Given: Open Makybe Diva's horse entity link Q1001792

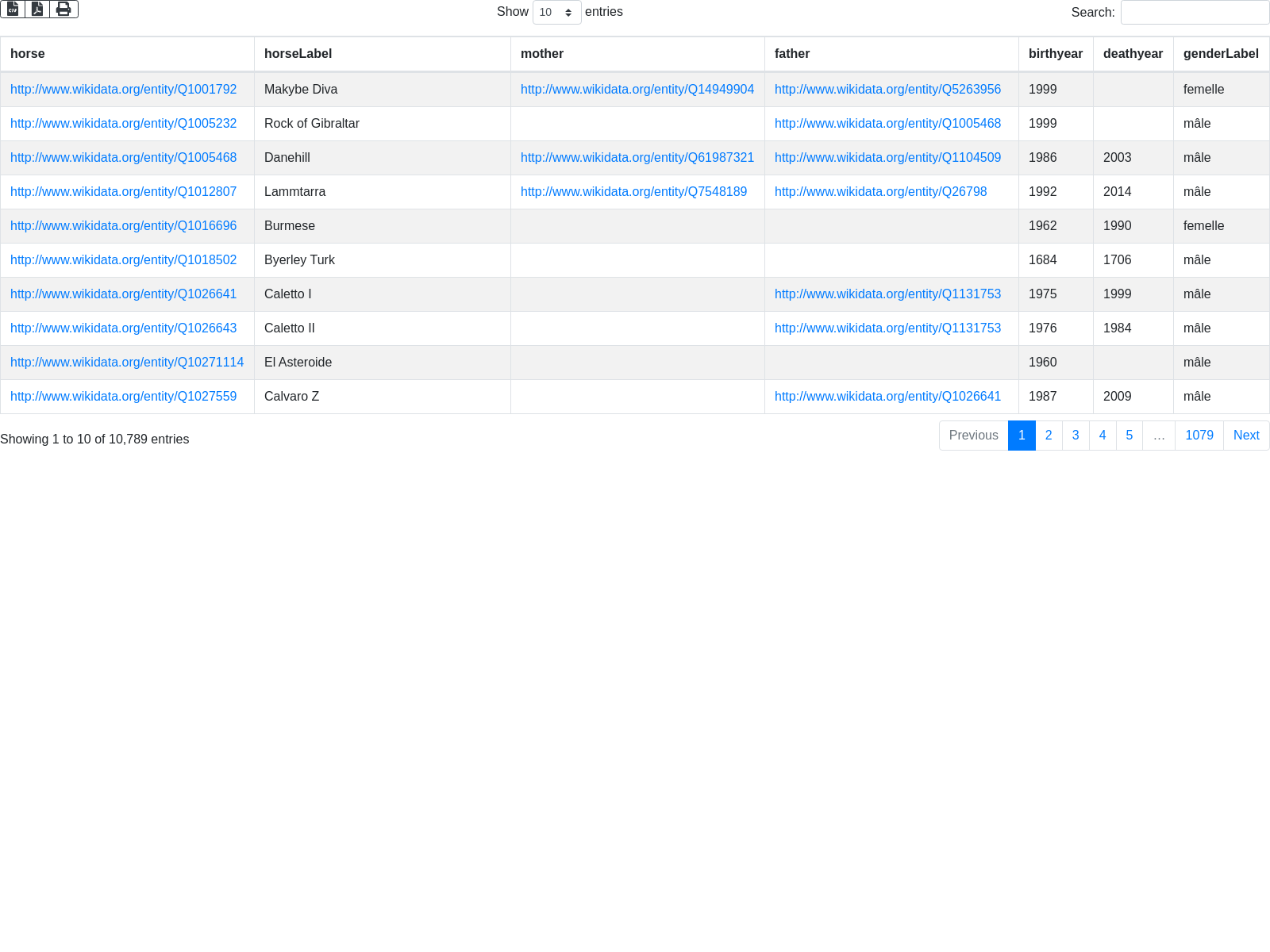Looking at the screenshot, I should [123, 90].
